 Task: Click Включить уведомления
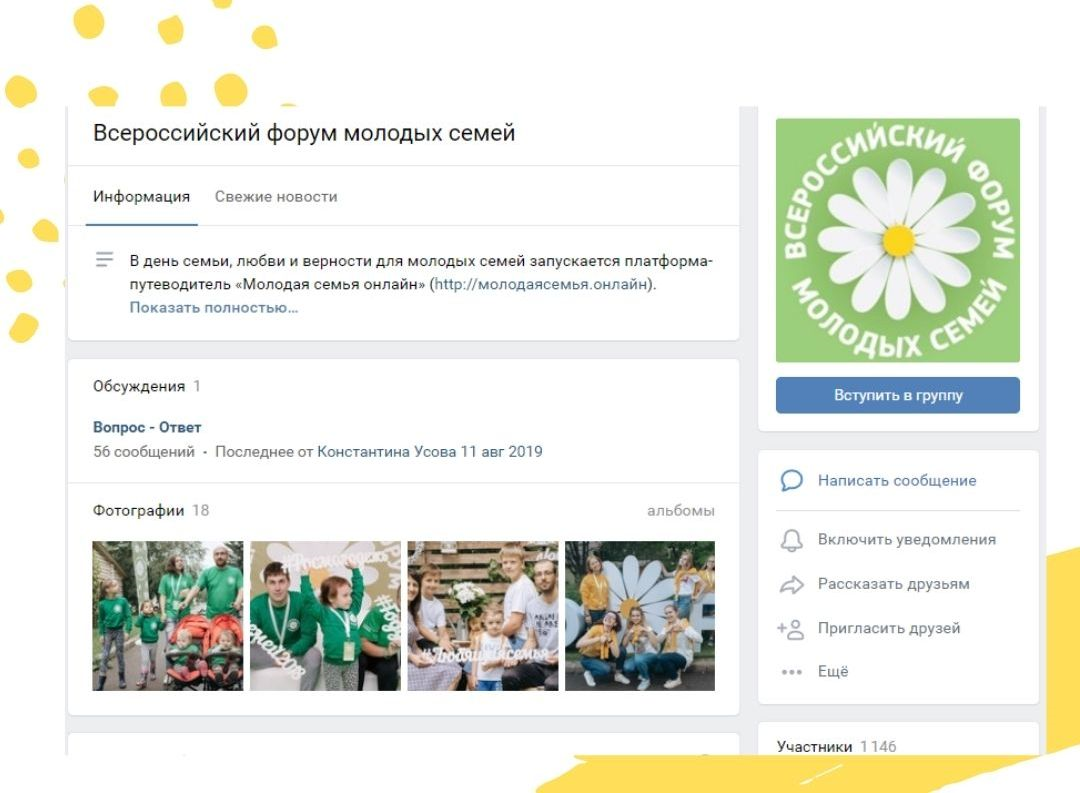(906, 539)
